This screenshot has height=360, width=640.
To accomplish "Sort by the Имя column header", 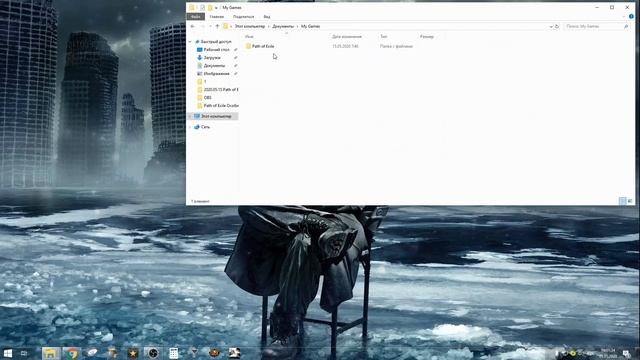I will click(x=249, y=36).
